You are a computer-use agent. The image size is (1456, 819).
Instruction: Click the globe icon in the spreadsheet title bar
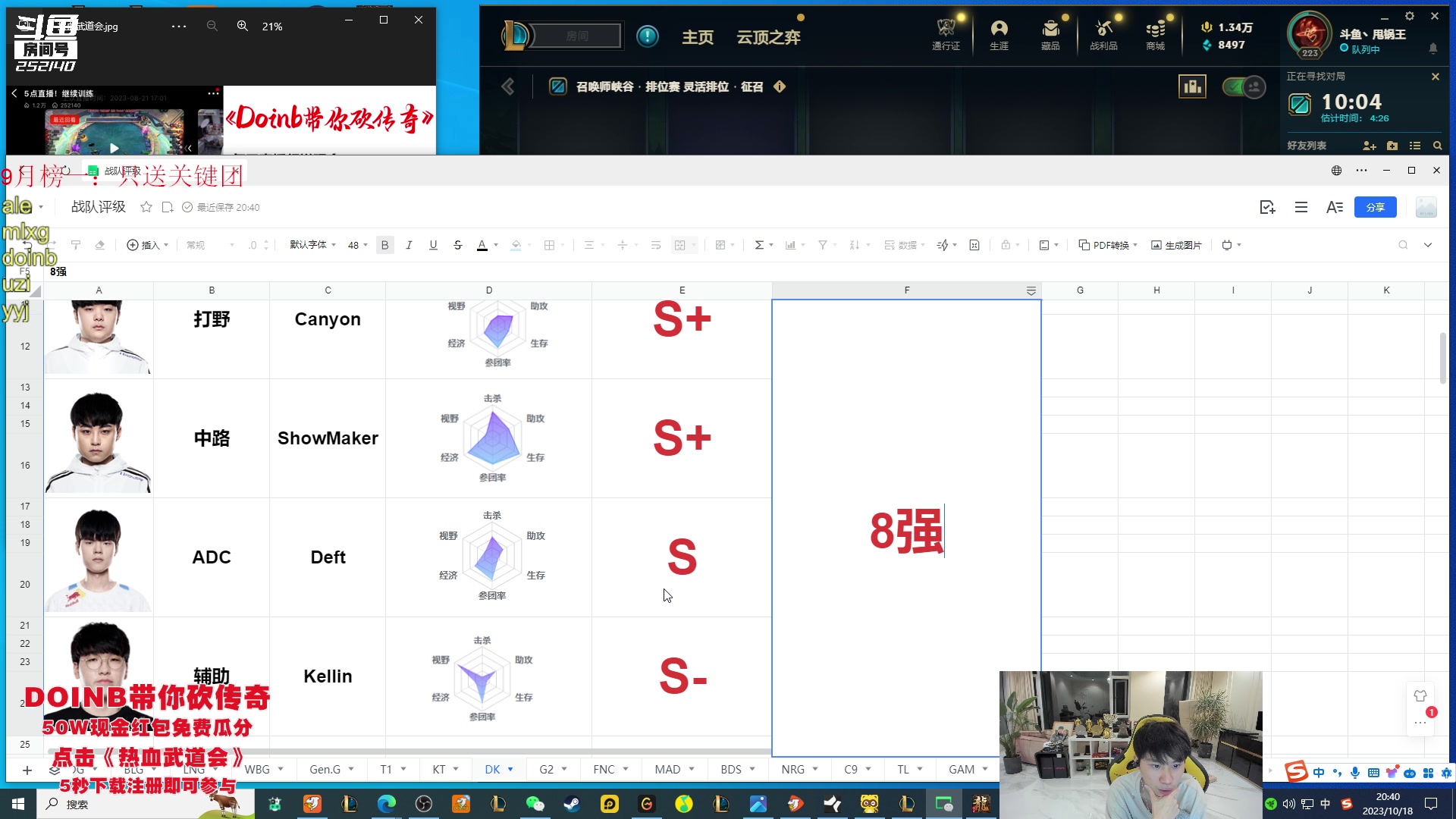coord(1336,171)
